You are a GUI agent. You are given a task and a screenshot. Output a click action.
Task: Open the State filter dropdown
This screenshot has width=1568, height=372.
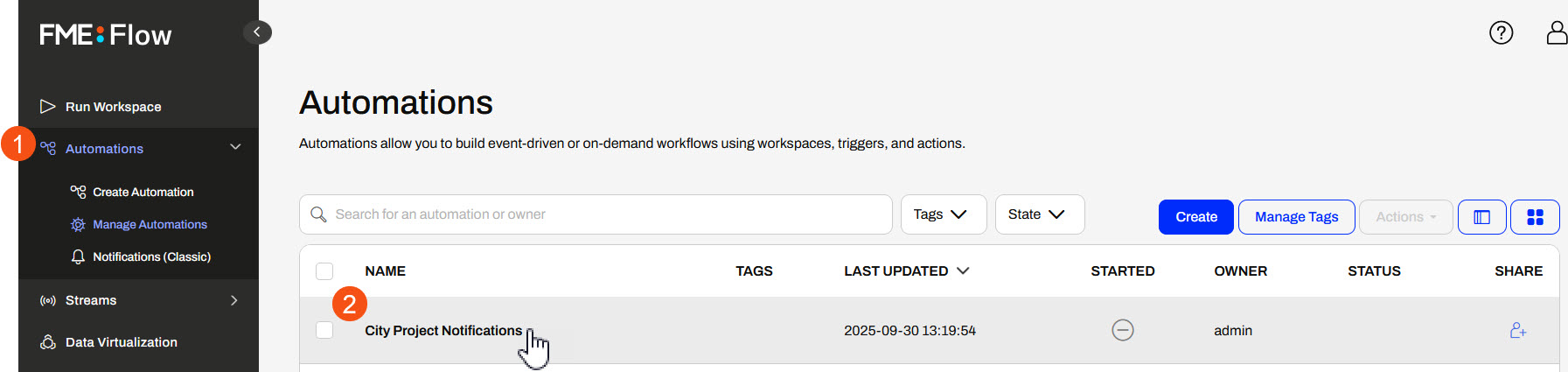(1039, 214)
